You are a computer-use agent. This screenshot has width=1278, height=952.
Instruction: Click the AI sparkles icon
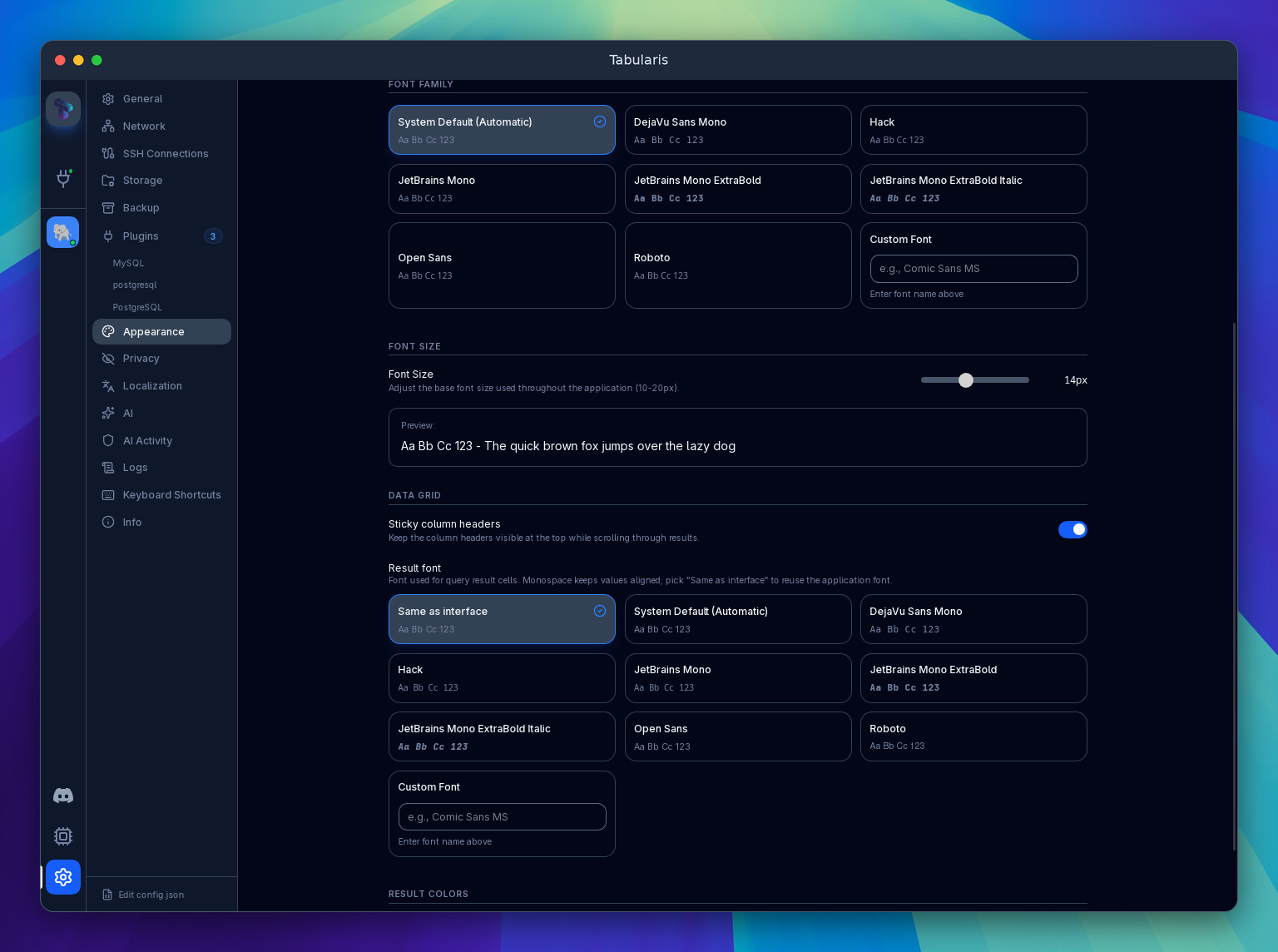pyautogui.click(x=108, y=414)
